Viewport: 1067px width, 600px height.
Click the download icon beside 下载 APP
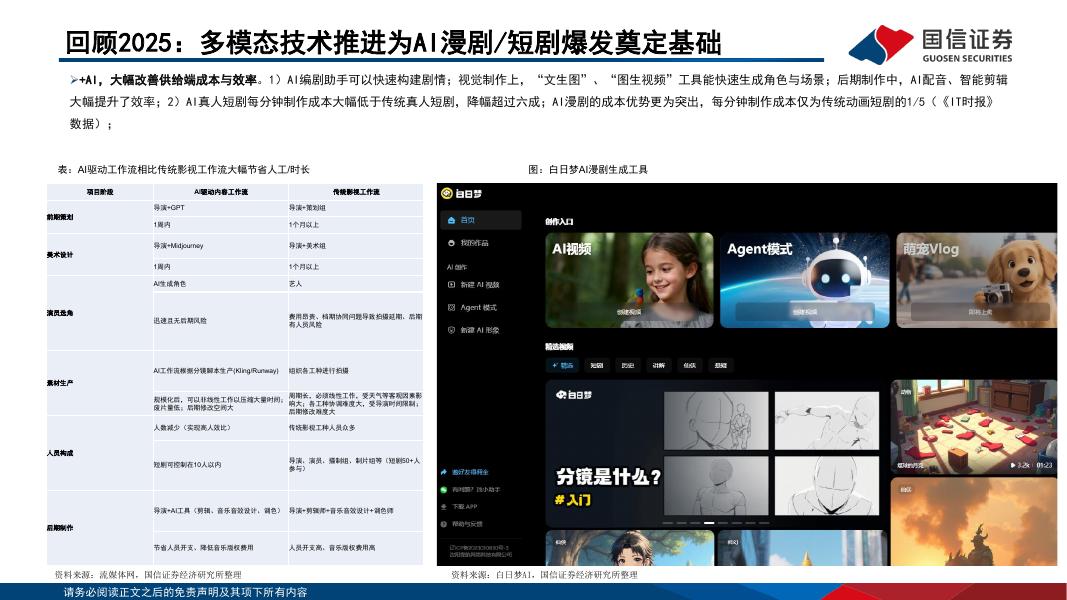coord(444,507)
